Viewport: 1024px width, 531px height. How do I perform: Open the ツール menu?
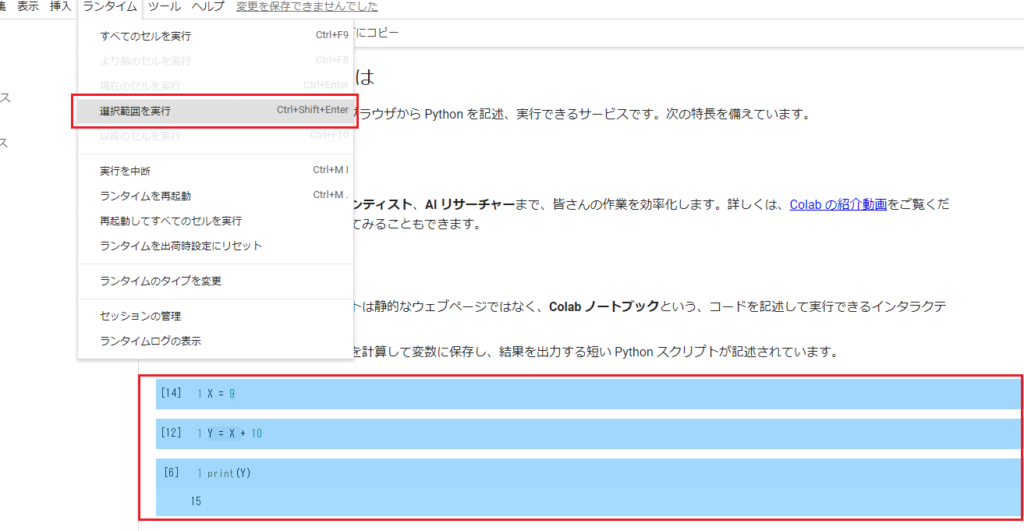164,7
